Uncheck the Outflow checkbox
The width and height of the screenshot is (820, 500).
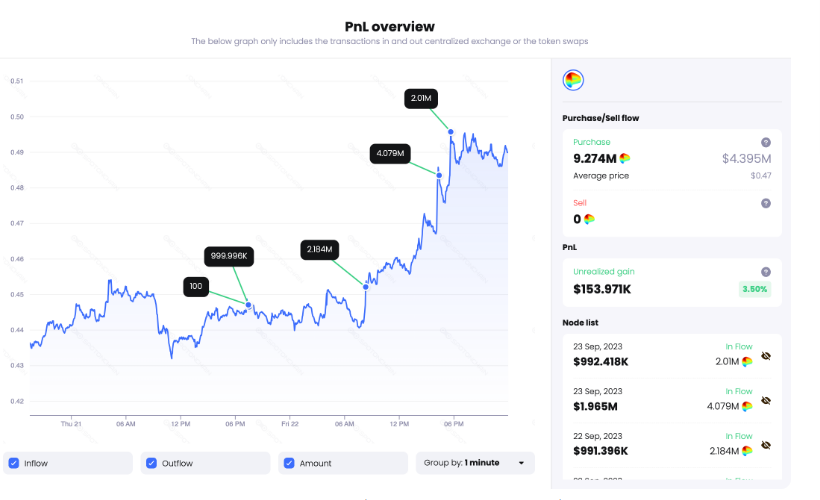152,463
